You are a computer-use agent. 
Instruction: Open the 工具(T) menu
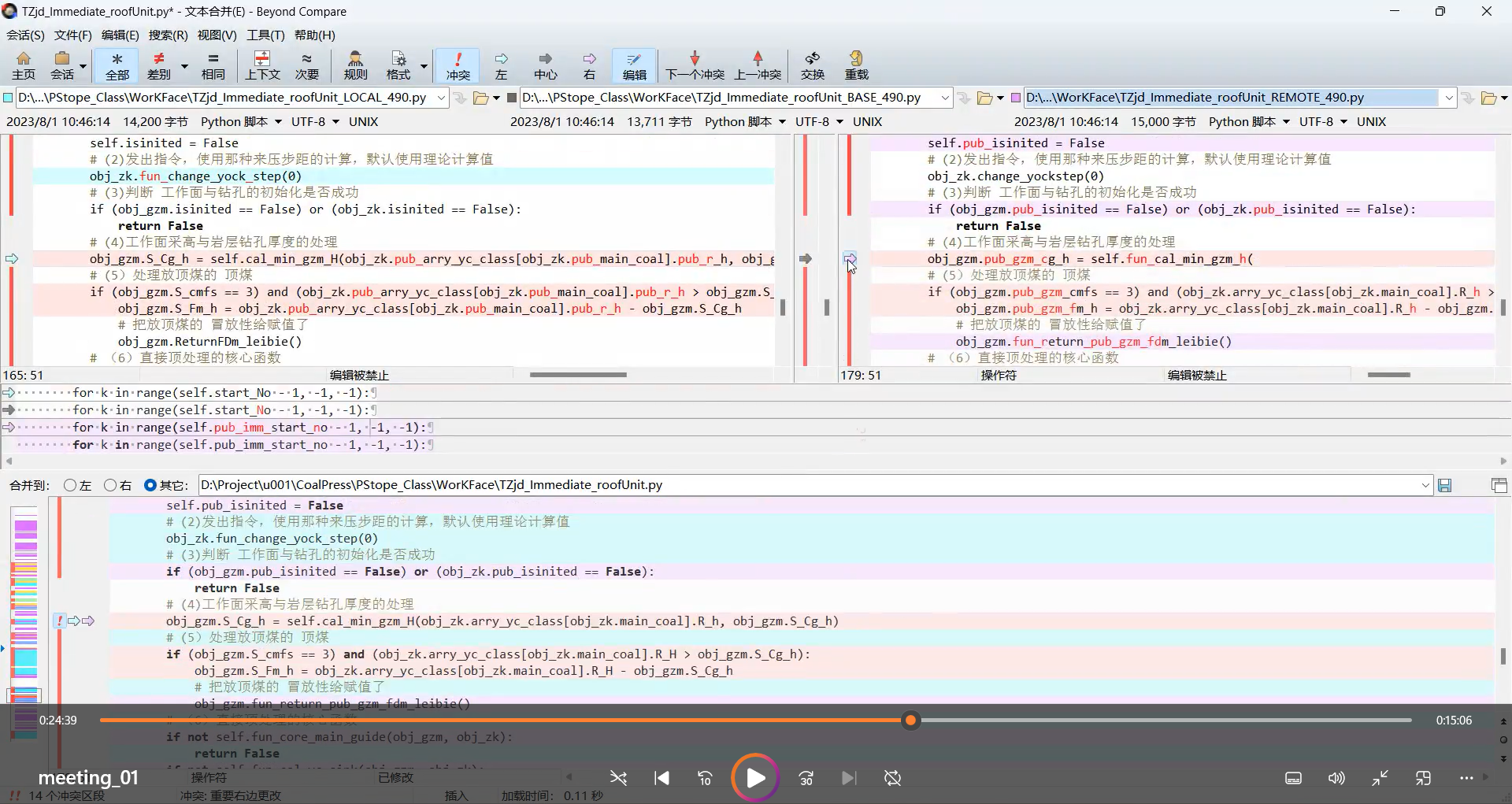(265, 35)
